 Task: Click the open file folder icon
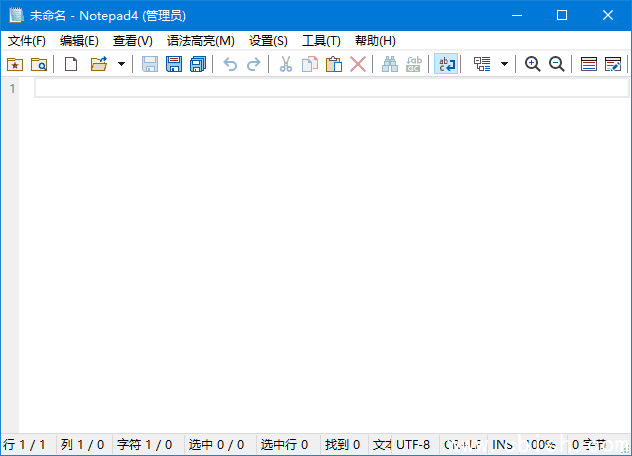tap(98, 64)
